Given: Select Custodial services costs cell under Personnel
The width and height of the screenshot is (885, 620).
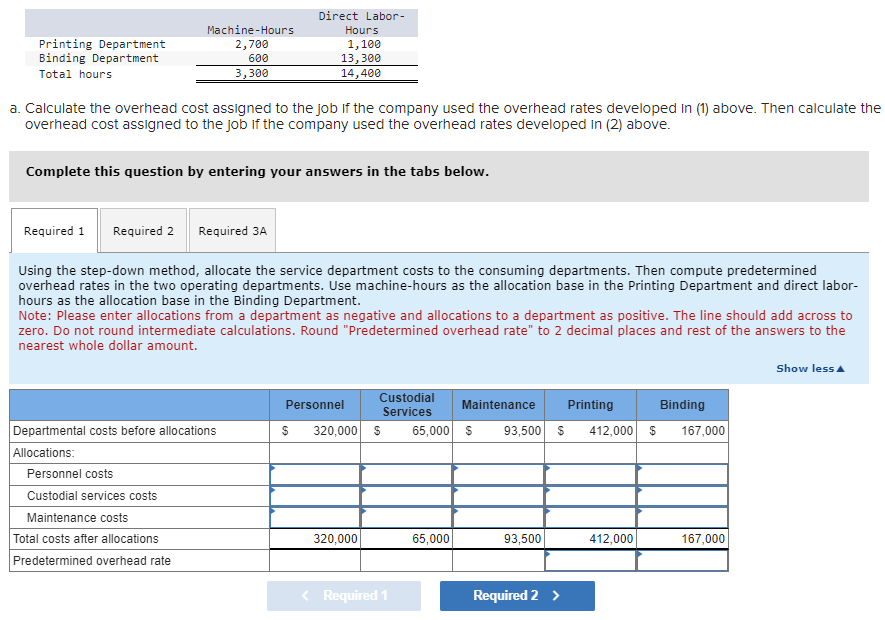Looking at the screenshot, I should click(315, 496).
